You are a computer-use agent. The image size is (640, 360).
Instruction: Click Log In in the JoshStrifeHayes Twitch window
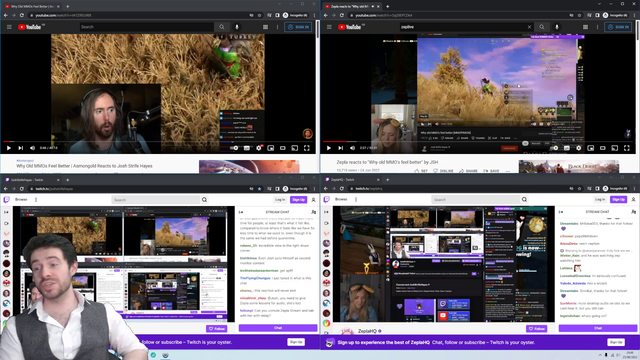point(280,200)
